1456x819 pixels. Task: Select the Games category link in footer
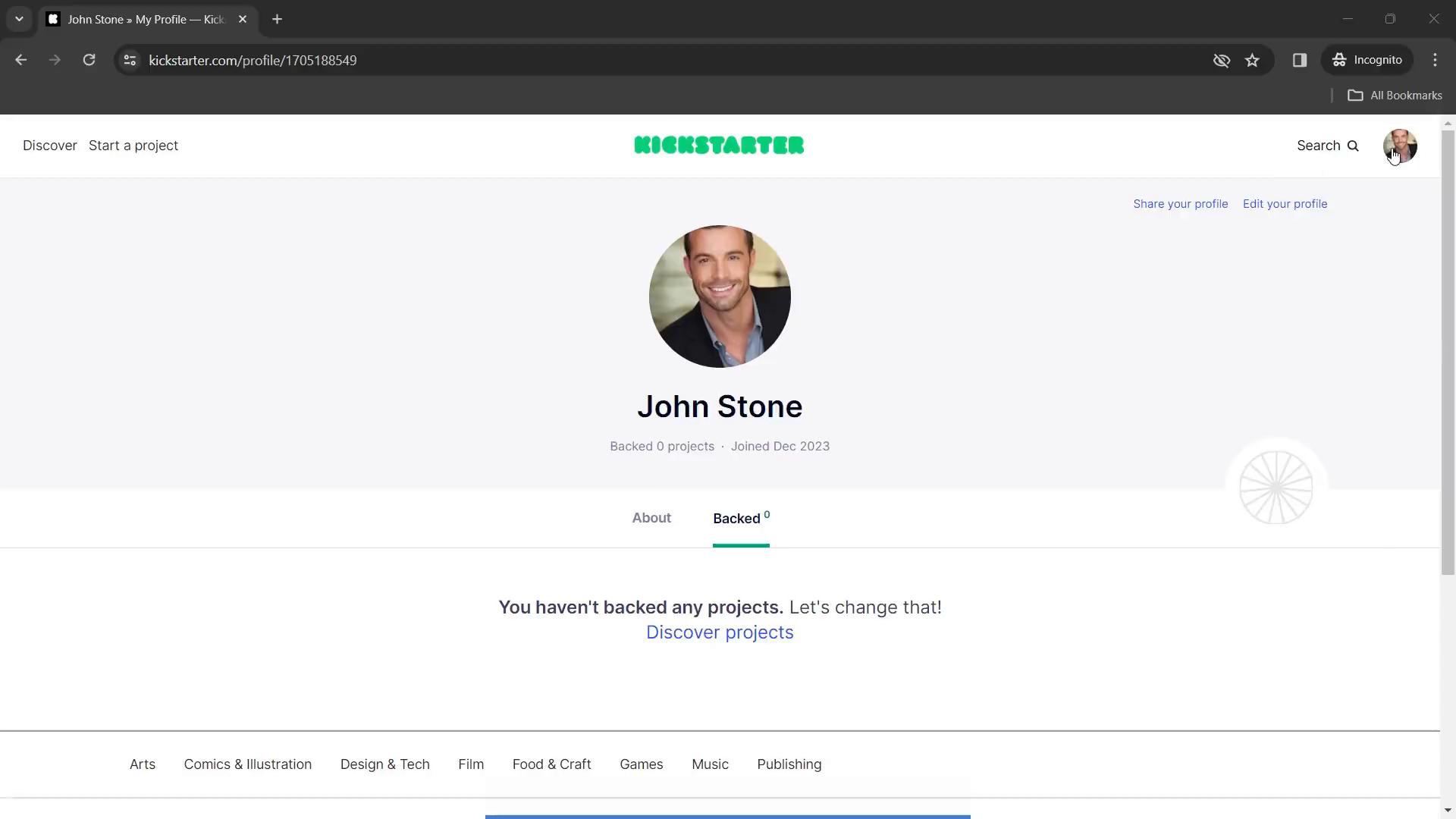click(x=641, y=764)
